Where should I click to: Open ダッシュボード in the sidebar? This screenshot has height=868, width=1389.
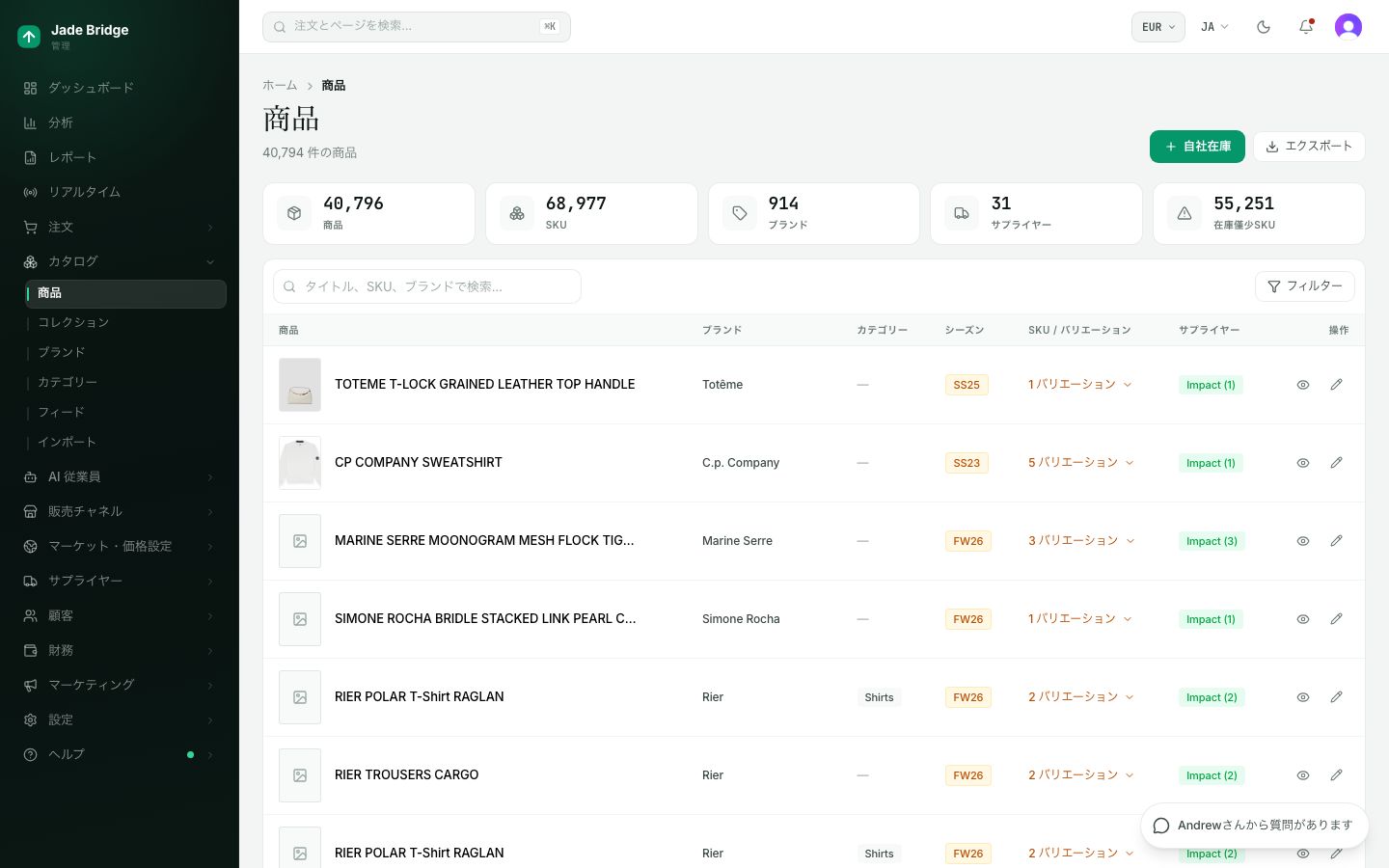[x=120, y=88]
